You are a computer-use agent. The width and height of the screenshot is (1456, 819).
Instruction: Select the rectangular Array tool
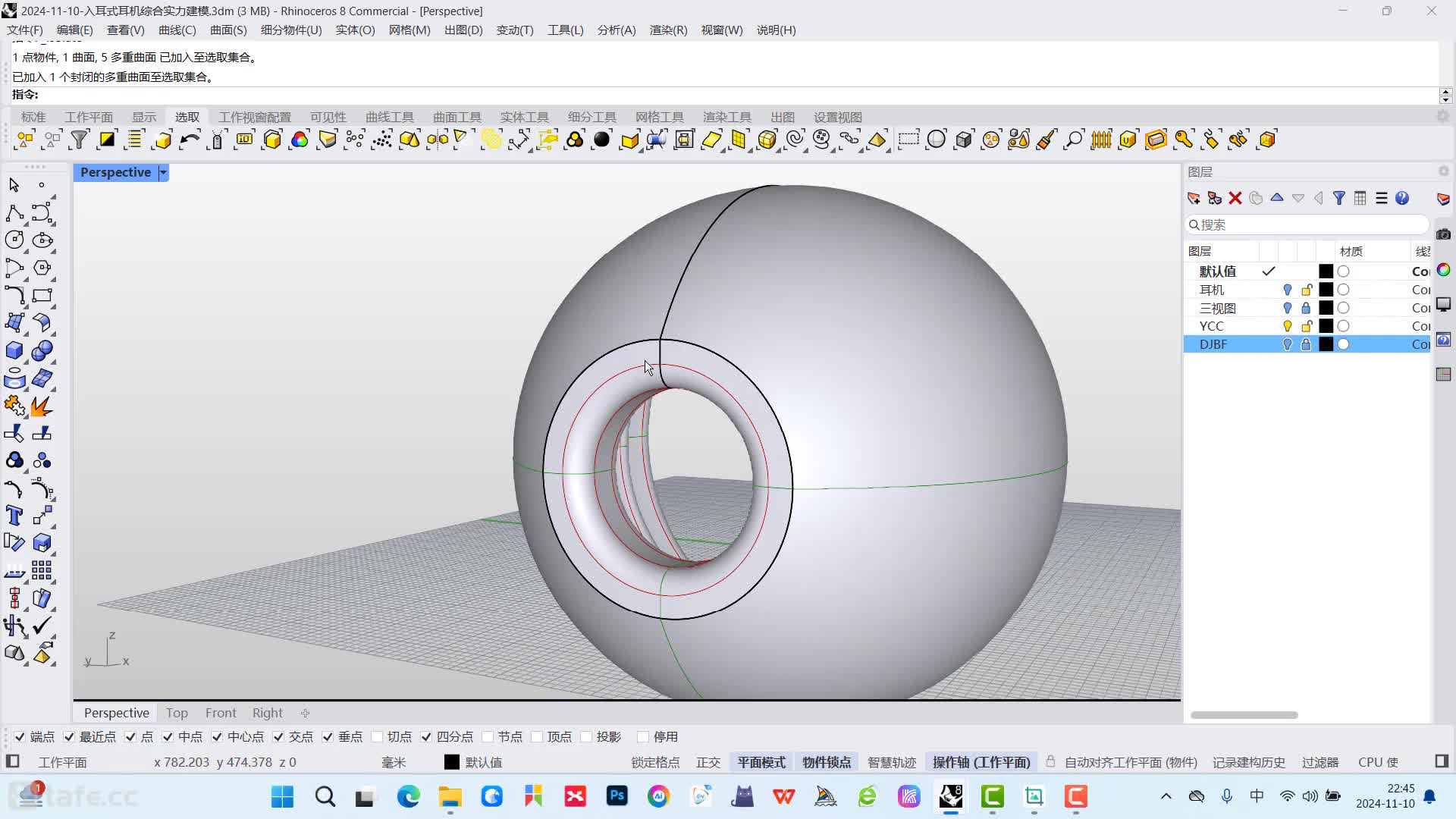(42, 570)
